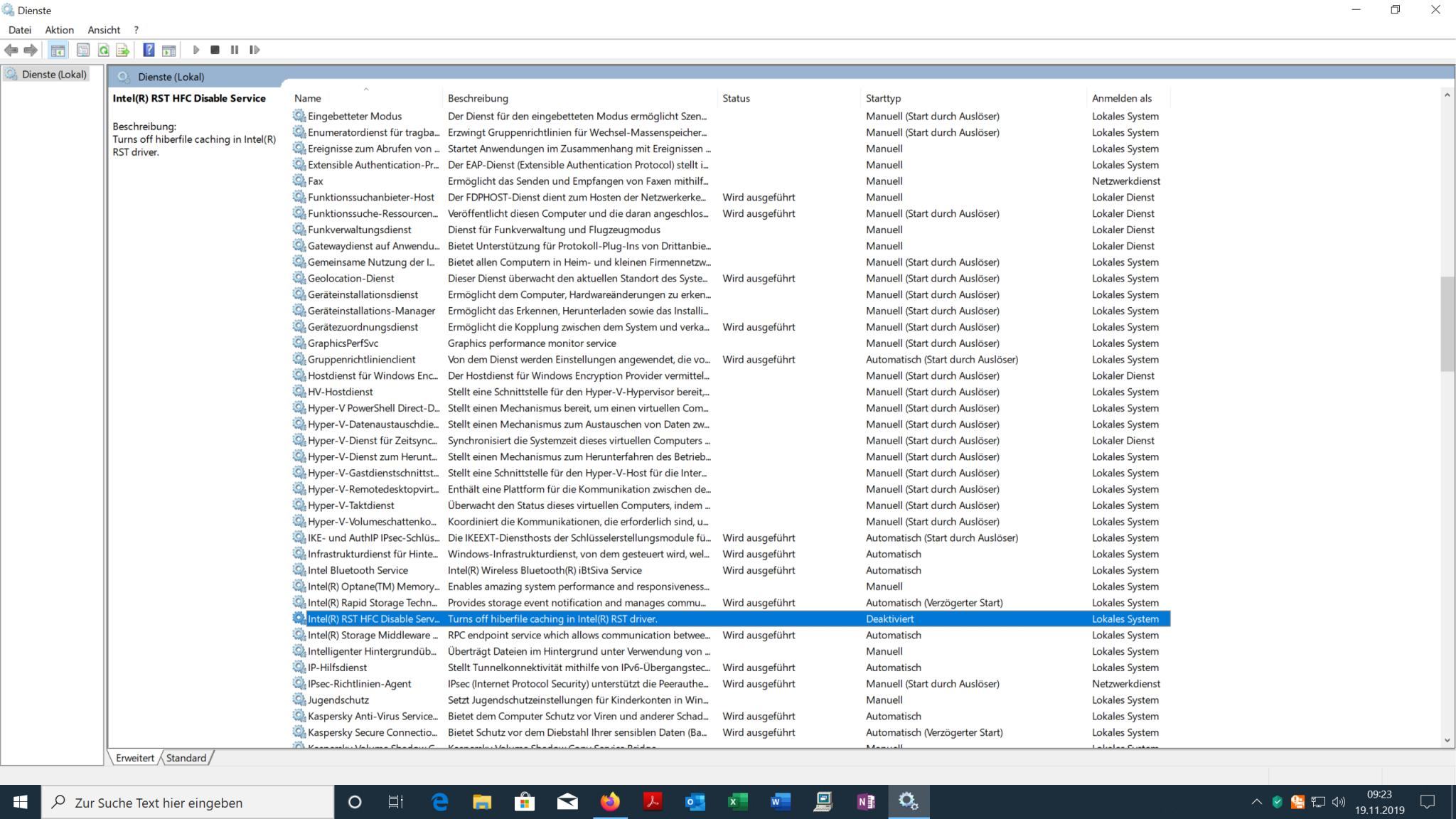This screenshot has width=1456, height=819.
Task: Switch to the Standard tab
Action: tap(186, 758)
